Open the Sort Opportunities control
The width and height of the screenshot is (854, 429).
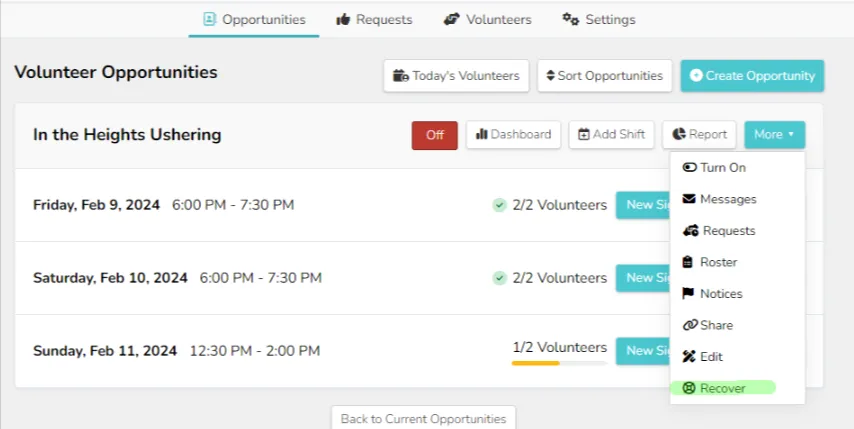coord(604,76)
